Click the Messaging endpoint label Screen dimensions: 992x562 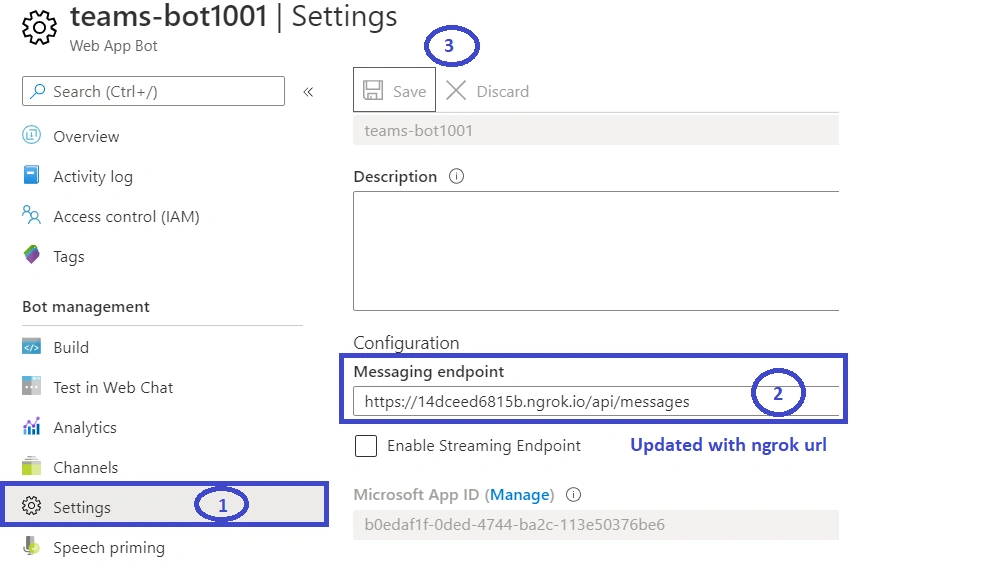[x=429, y=372]
